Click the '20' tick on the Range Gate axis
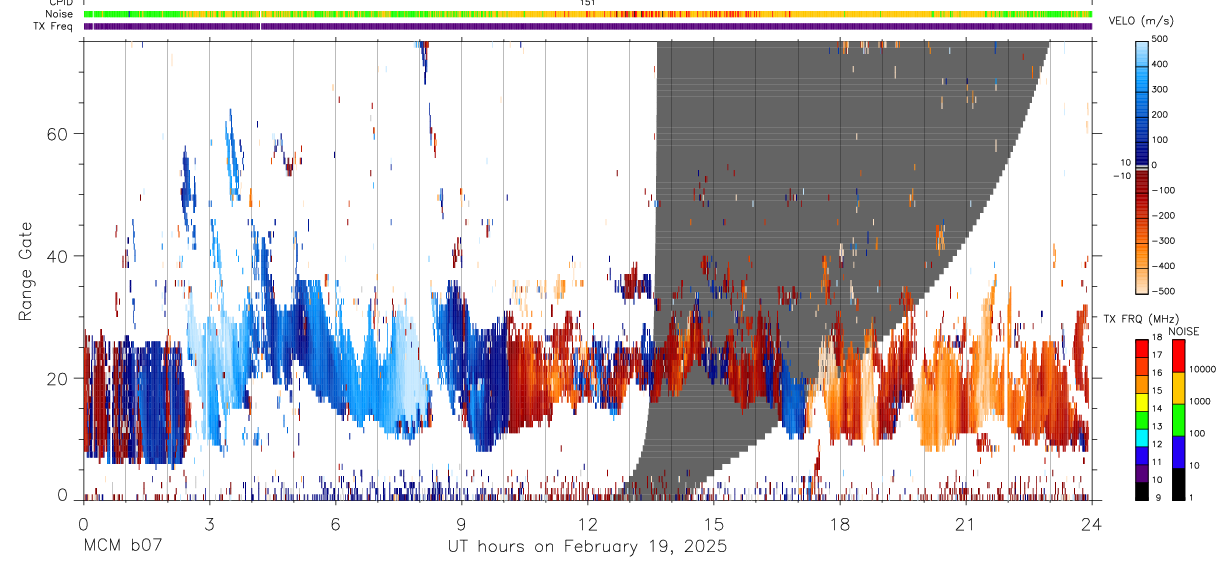 [x=59, y=378]
